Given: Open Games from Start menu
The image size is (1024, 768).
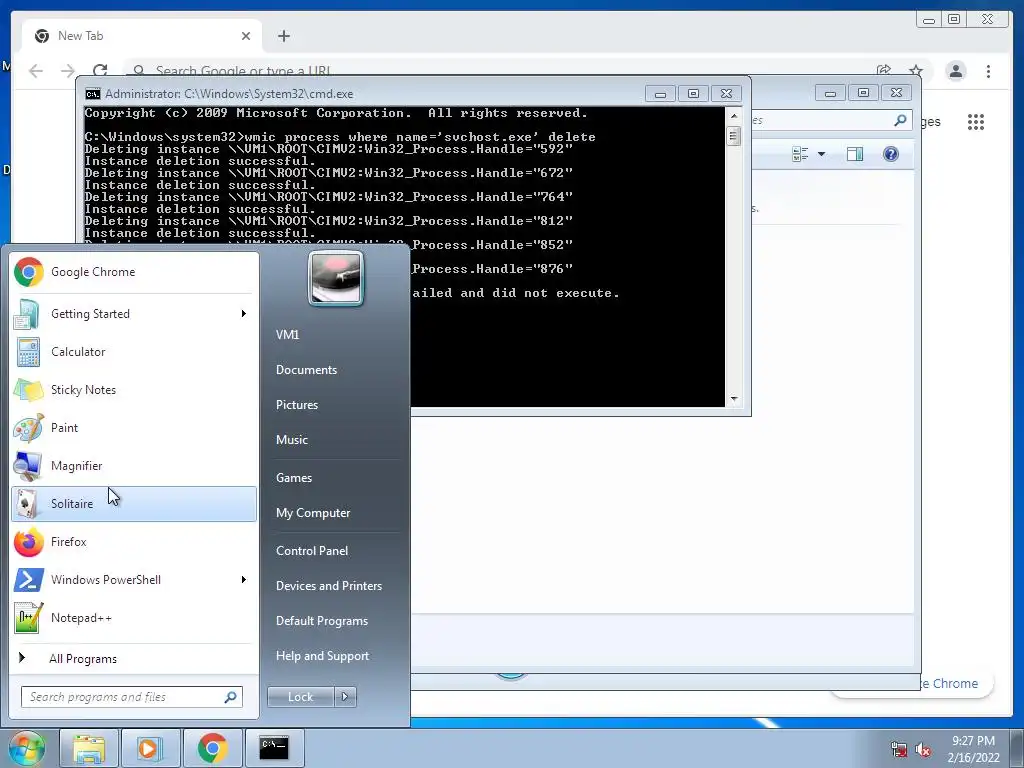Looking at the screenshot, I should 294,477.
